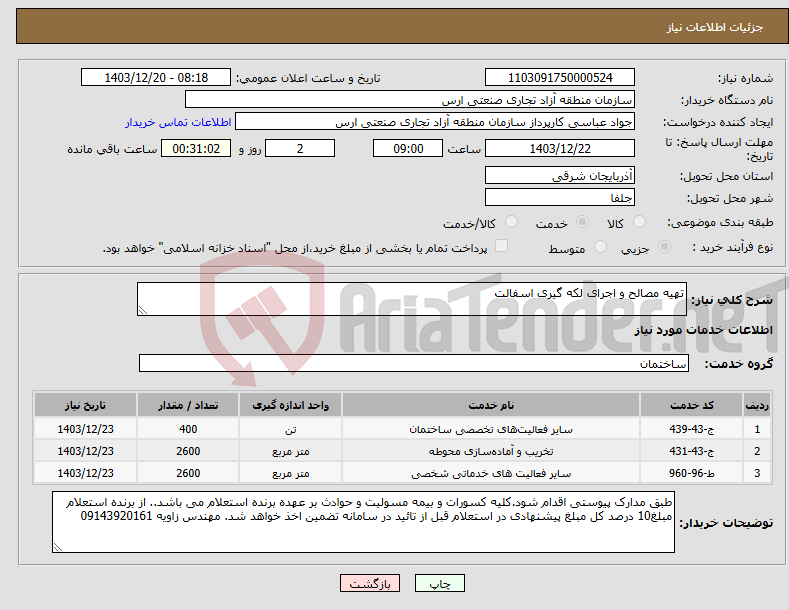
Task: Click سایر فعالیت های خدماتی شخصی cell
Action: tap(491, 473)
